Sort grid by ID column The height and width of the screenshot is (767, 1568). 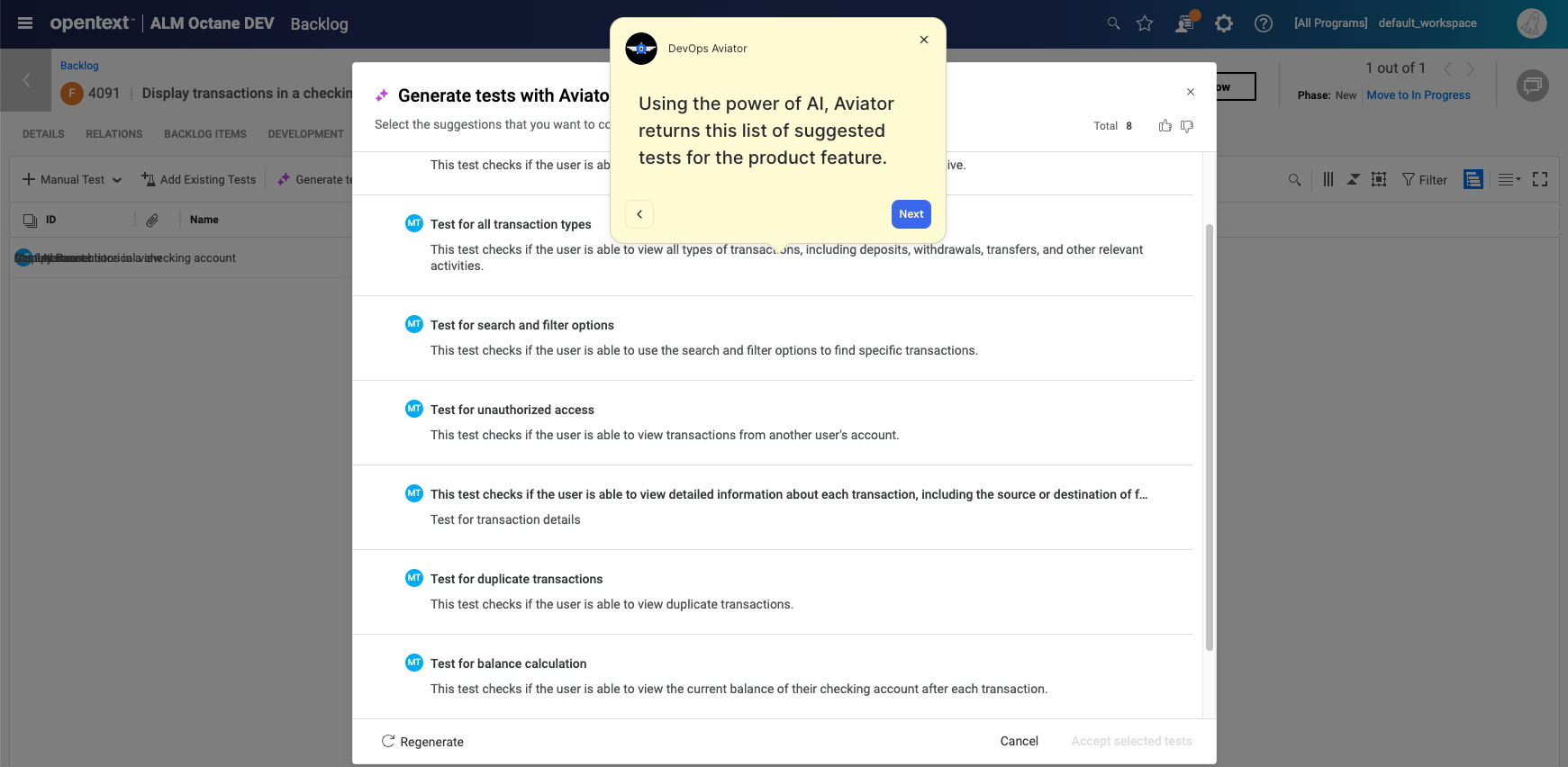pos(51,220)
